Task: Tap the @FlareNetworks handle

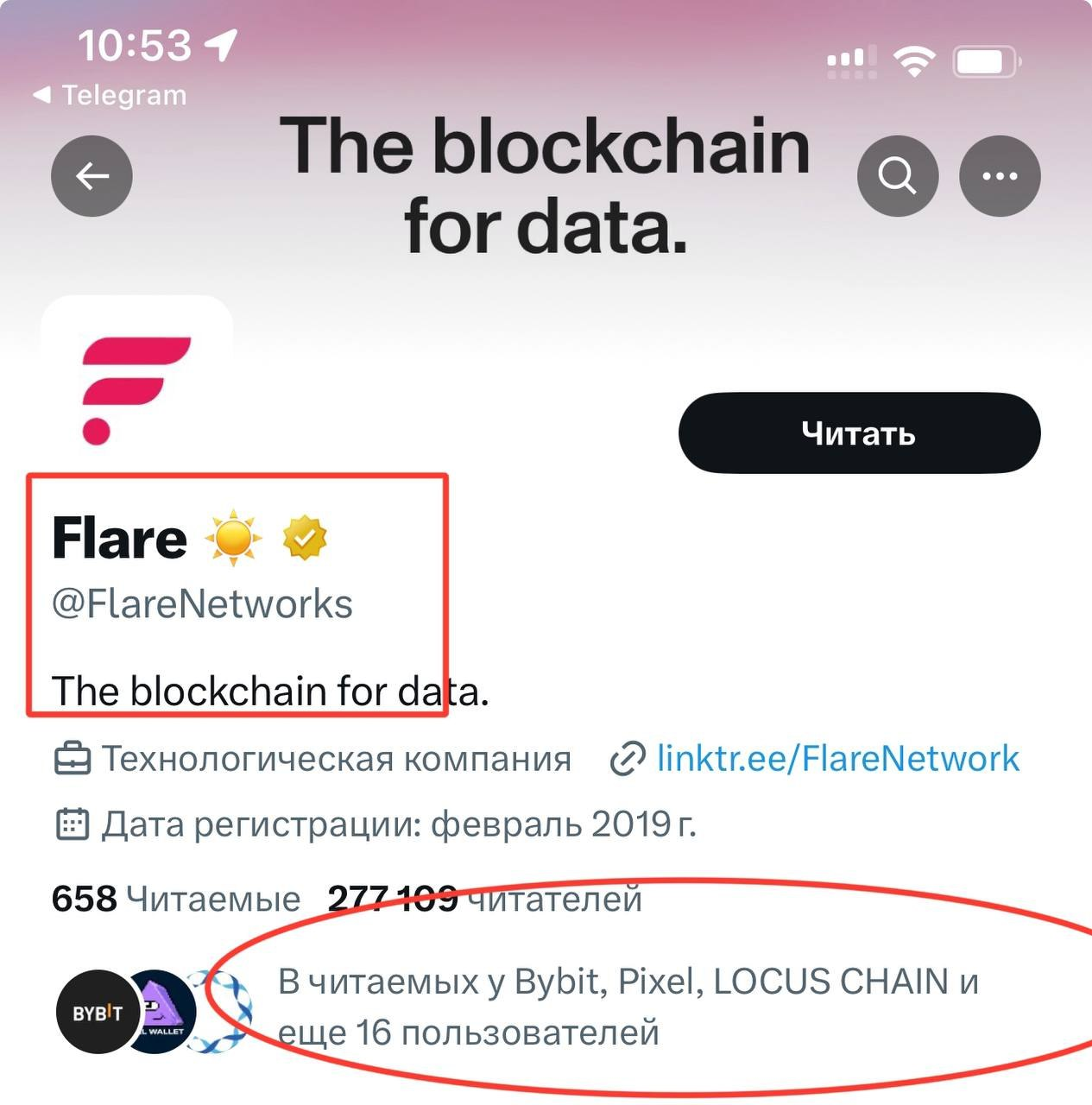Action: click(x=202, y=603)
